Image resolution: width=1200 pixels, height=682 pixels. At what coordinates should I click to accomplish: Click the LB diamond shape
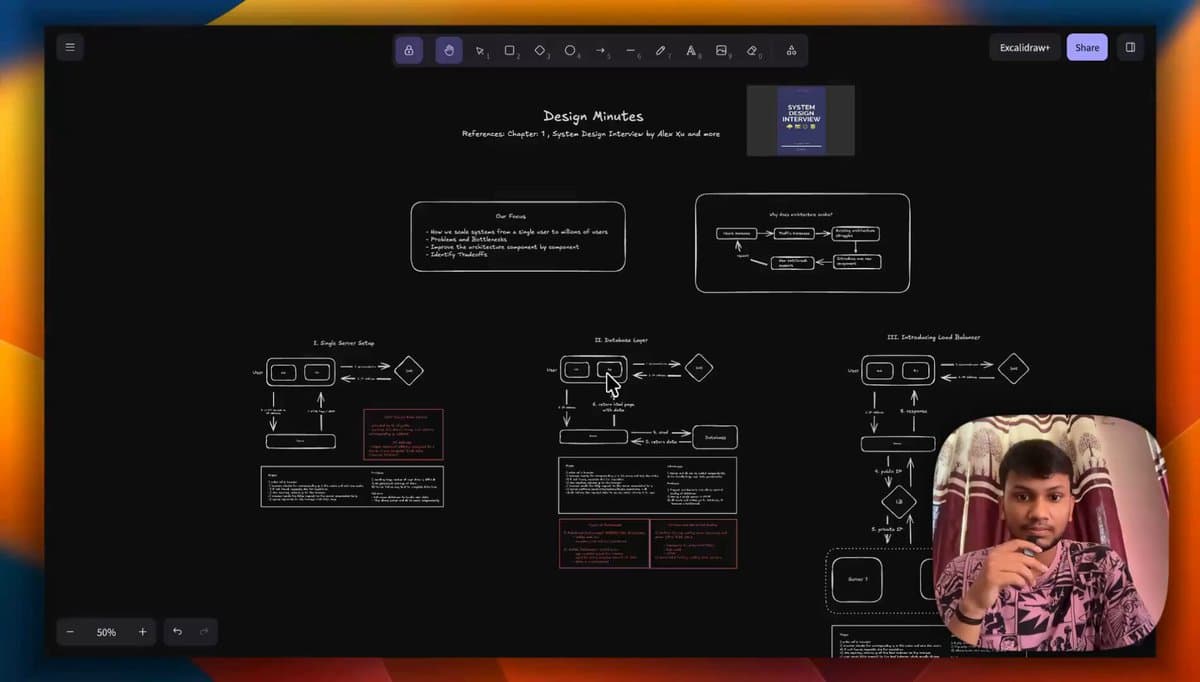(x=899, y=502)
